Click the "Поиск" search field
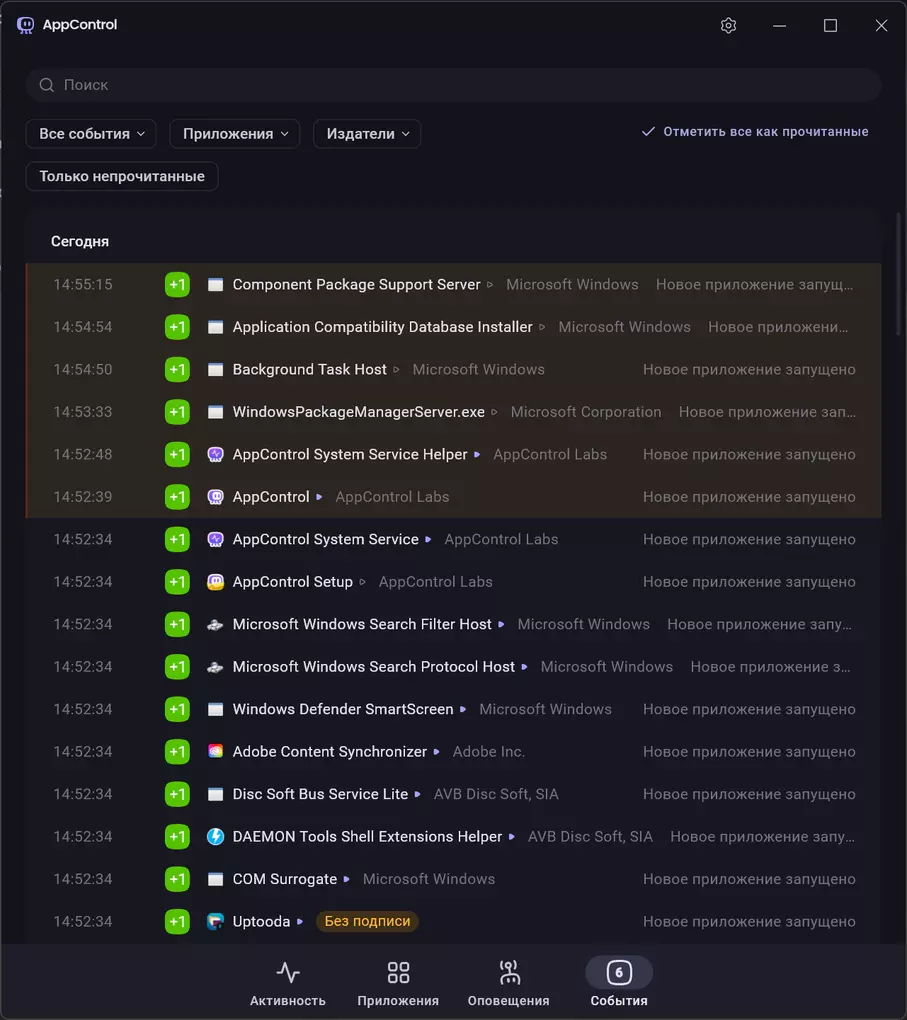Screen dimensions: 907x1020 click(453, 86)
